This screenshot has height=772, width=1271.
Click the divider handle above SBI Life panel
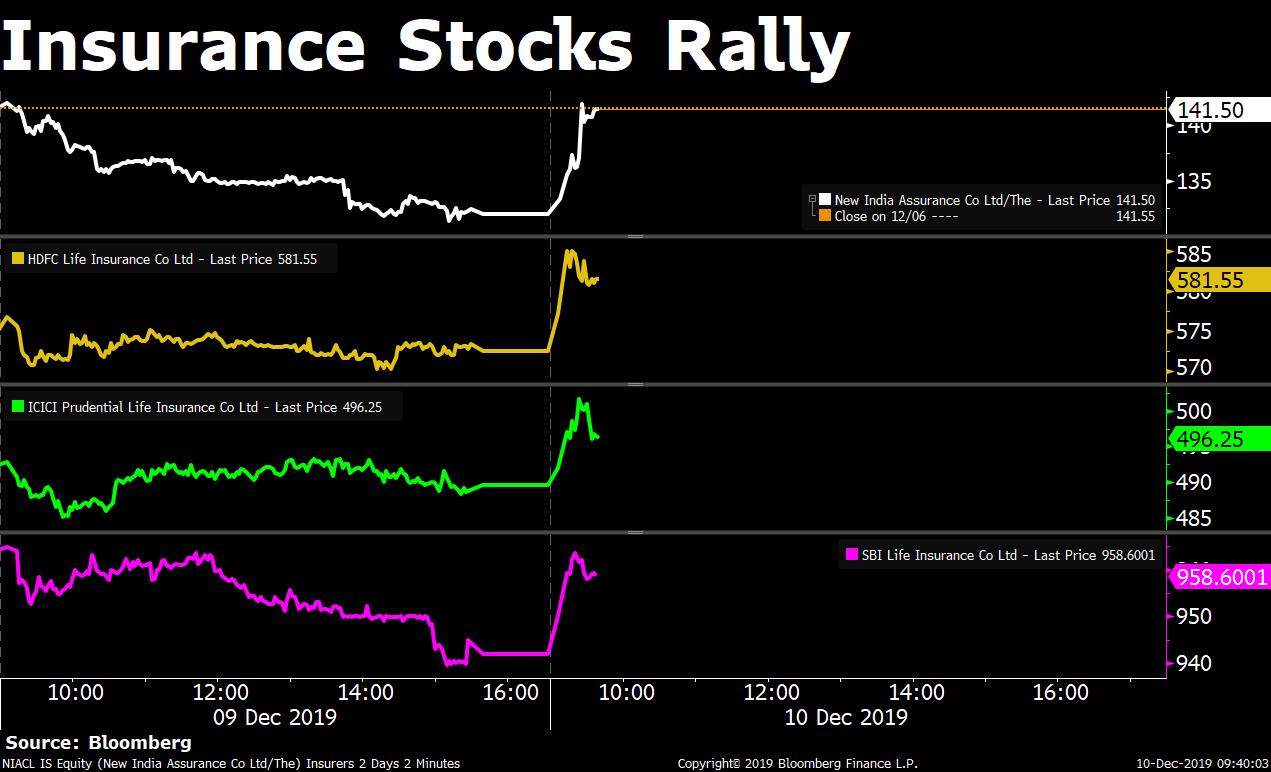pyautogui.click(x=634, y=533)
